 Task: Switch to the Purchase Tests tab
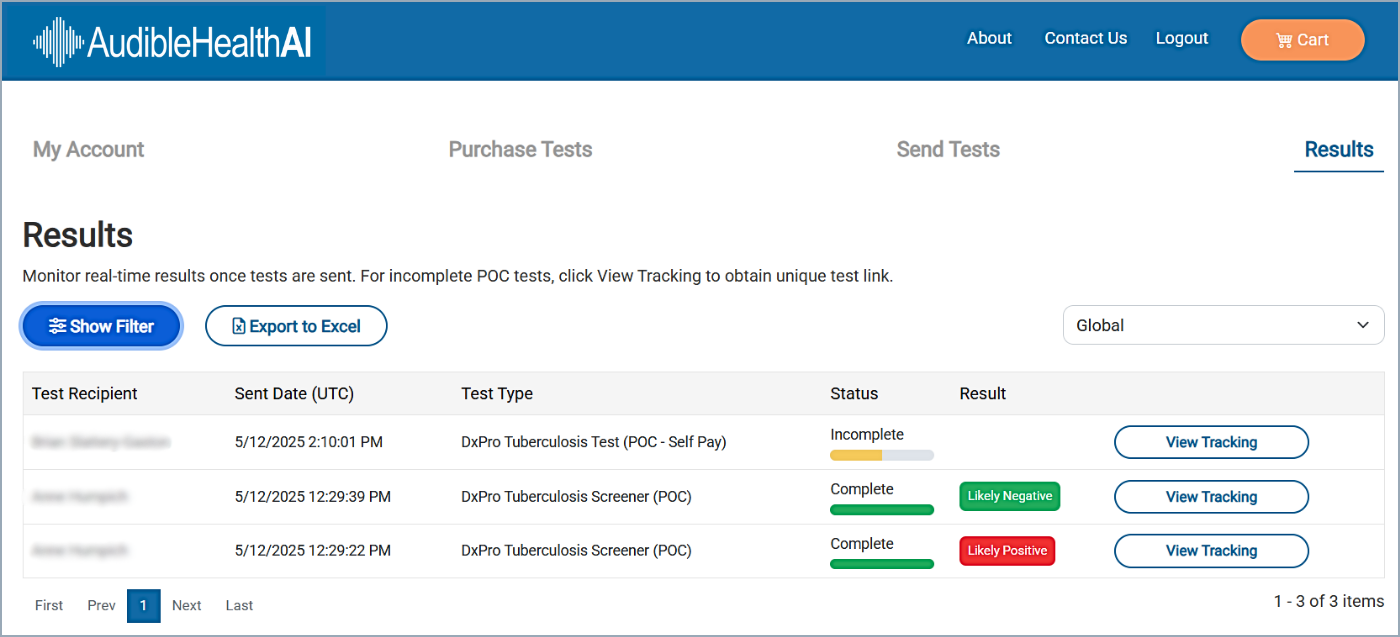tap(520, 149)
